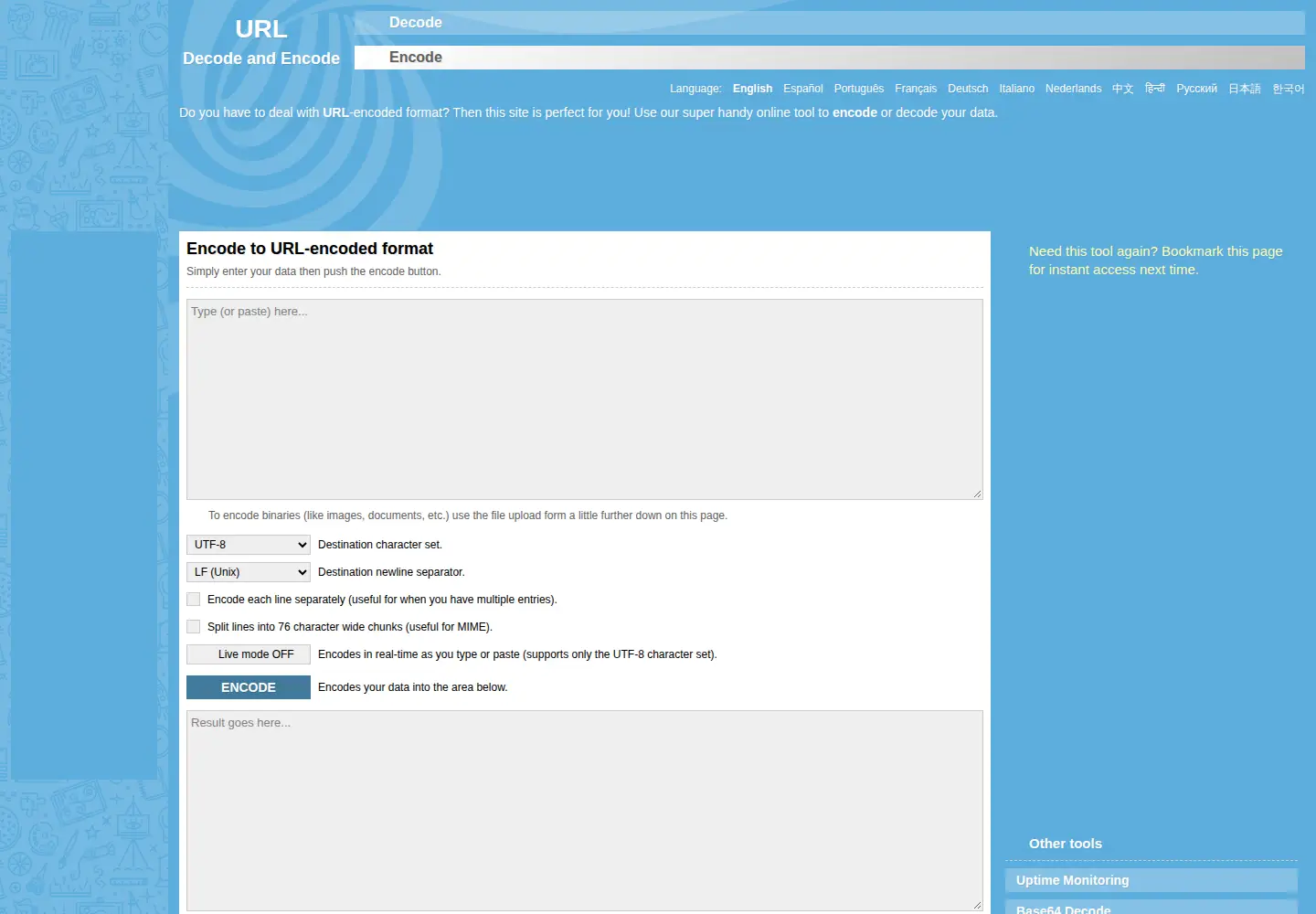Open the Decode tab

point(829,23)
